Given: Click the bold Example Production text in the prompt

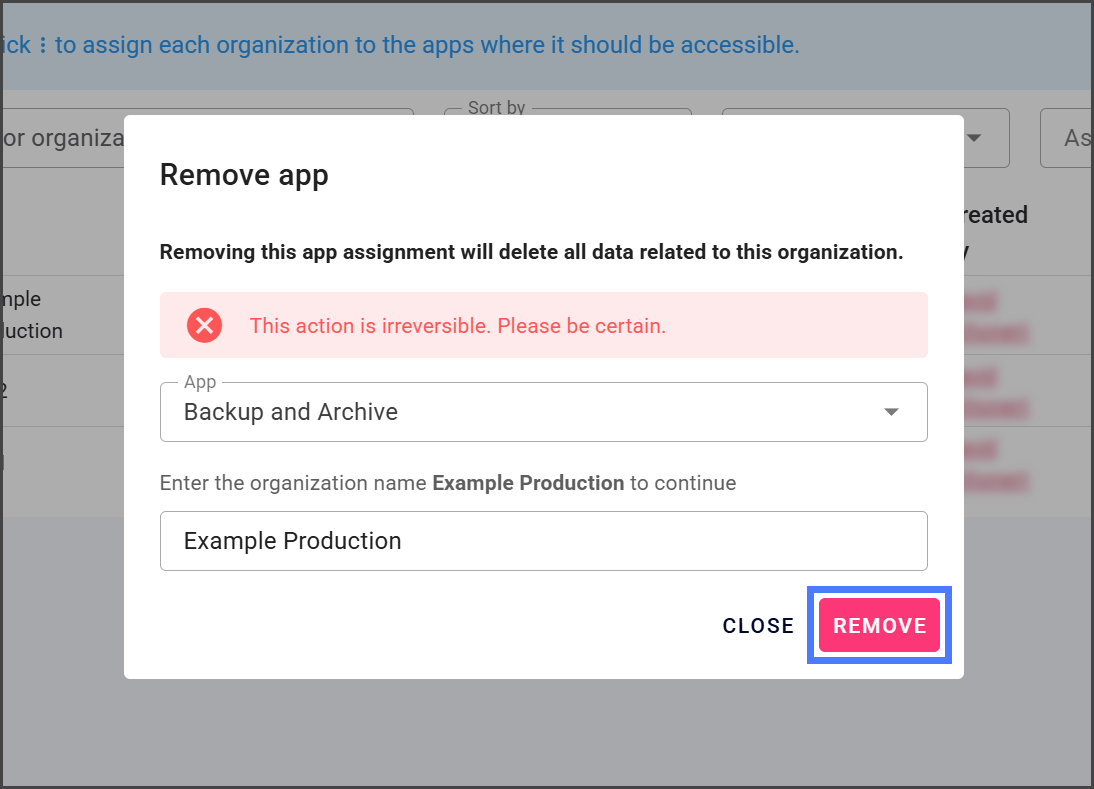Looking at the screenshot, I should pyautogui.click(x=528, y=483).
